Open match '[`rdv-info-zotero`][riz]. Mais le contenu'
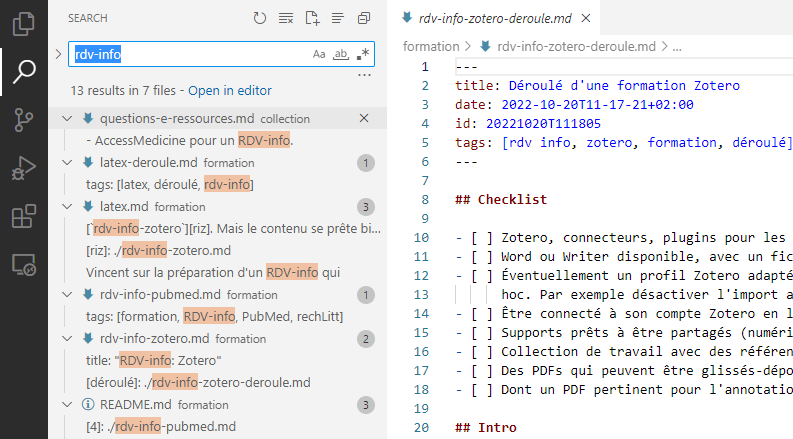This screenshot has width=793, height=439. click(233, 229)
